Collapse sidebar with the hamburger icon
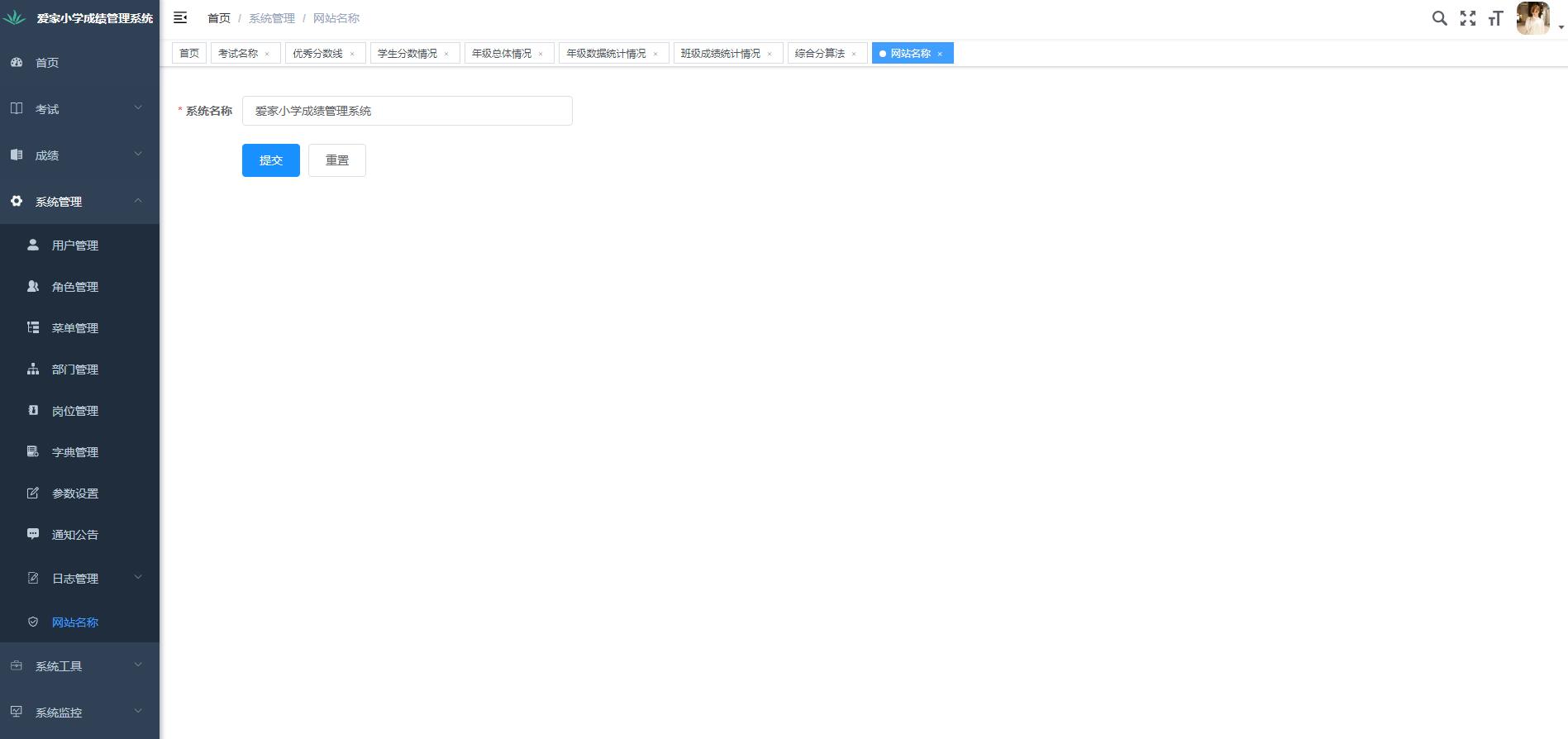1568x739 pixels. coord(180,17)
